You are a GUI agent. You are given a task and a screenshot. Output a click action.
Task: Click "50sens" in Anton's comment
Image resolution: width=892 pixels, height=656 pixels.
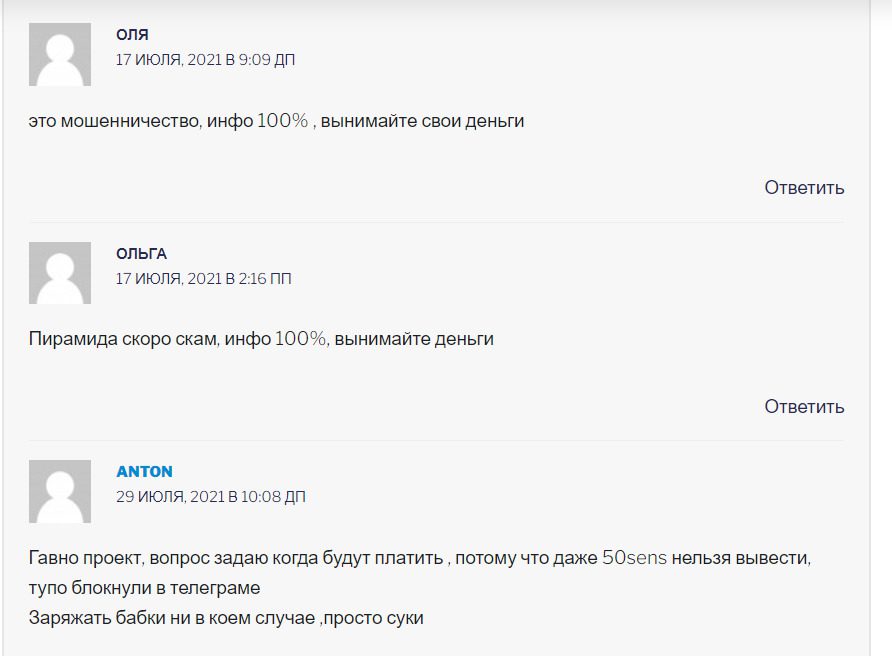click(x=634, y=558)
